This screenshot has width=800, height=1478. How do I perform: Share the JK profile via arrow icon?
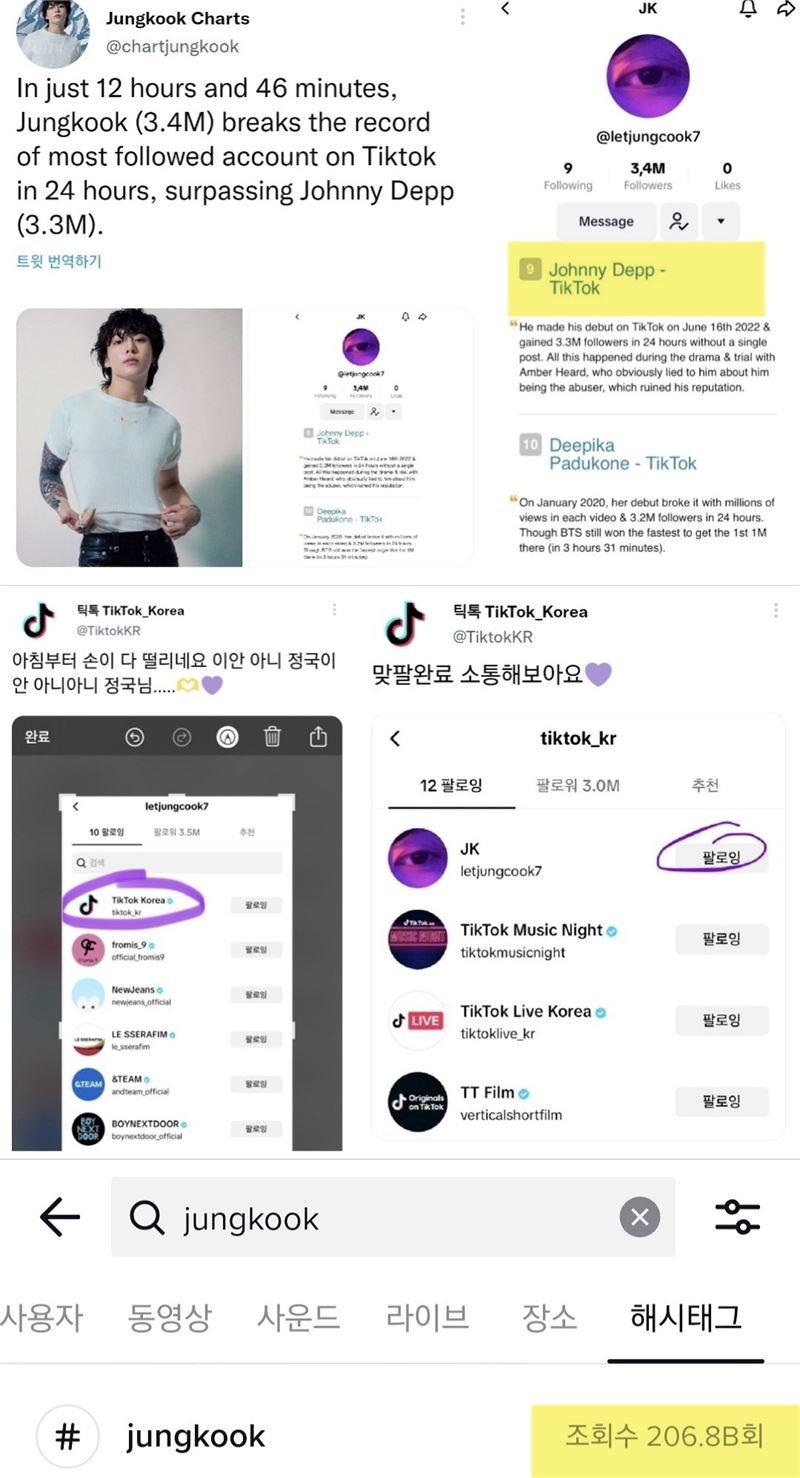(786, 9)
